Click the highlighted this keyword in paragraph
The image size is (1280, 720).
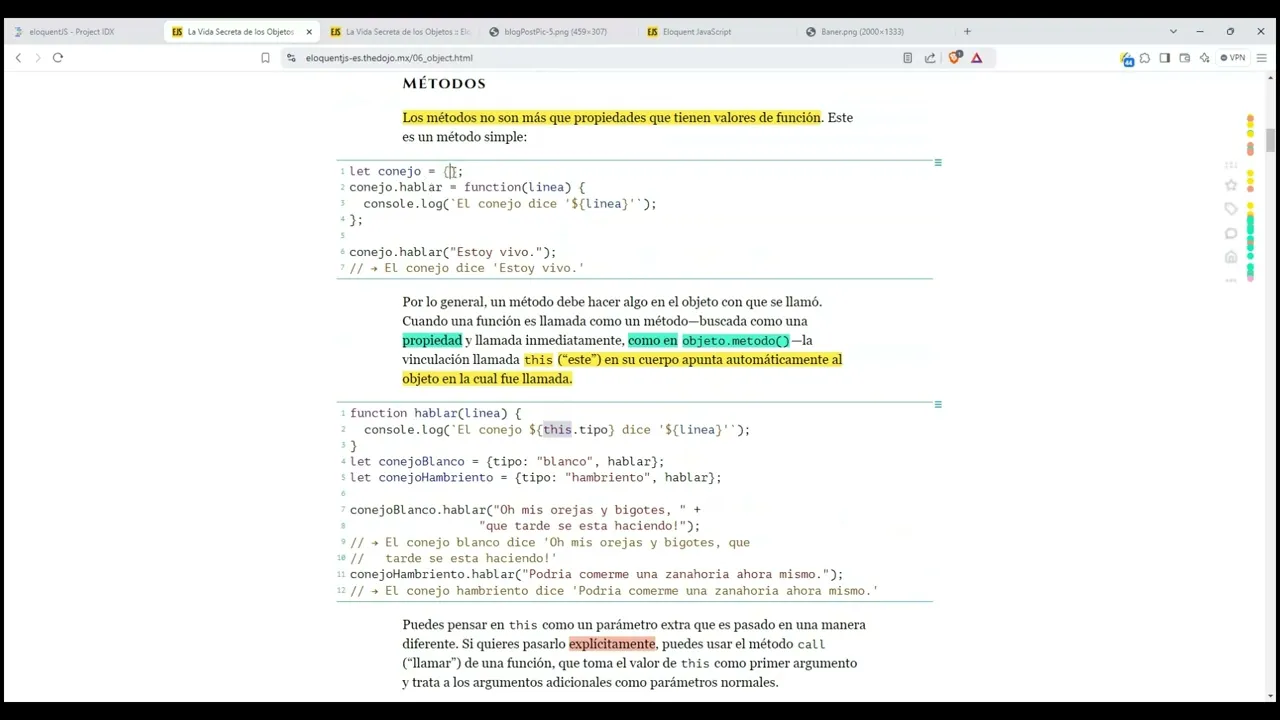click(x=538, y=360)
